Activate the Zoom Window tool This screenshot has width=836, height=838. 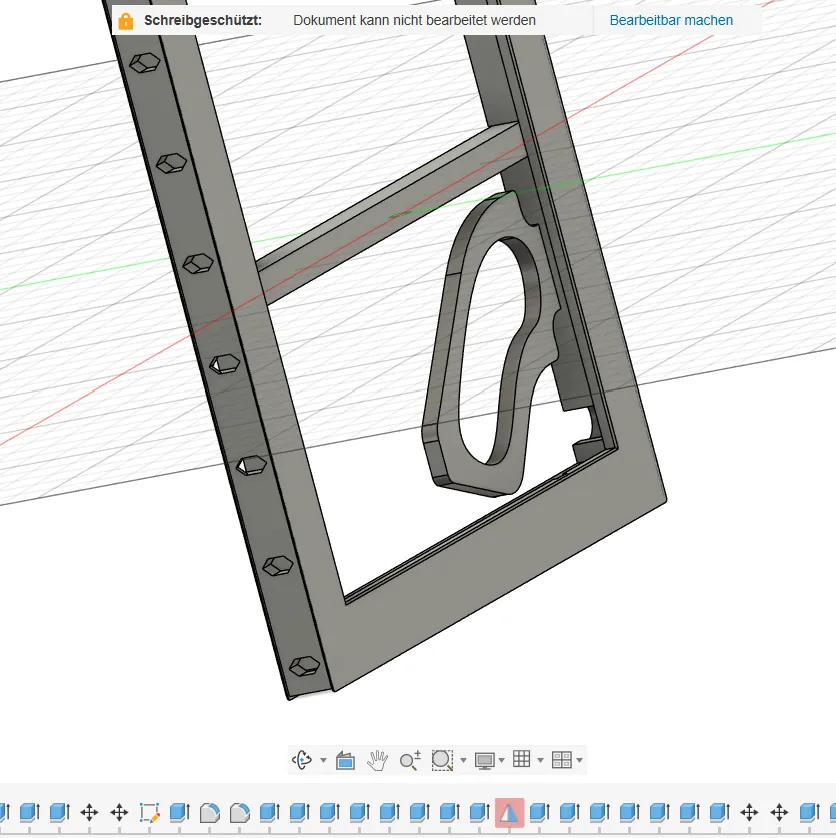[x=443, y=760]
